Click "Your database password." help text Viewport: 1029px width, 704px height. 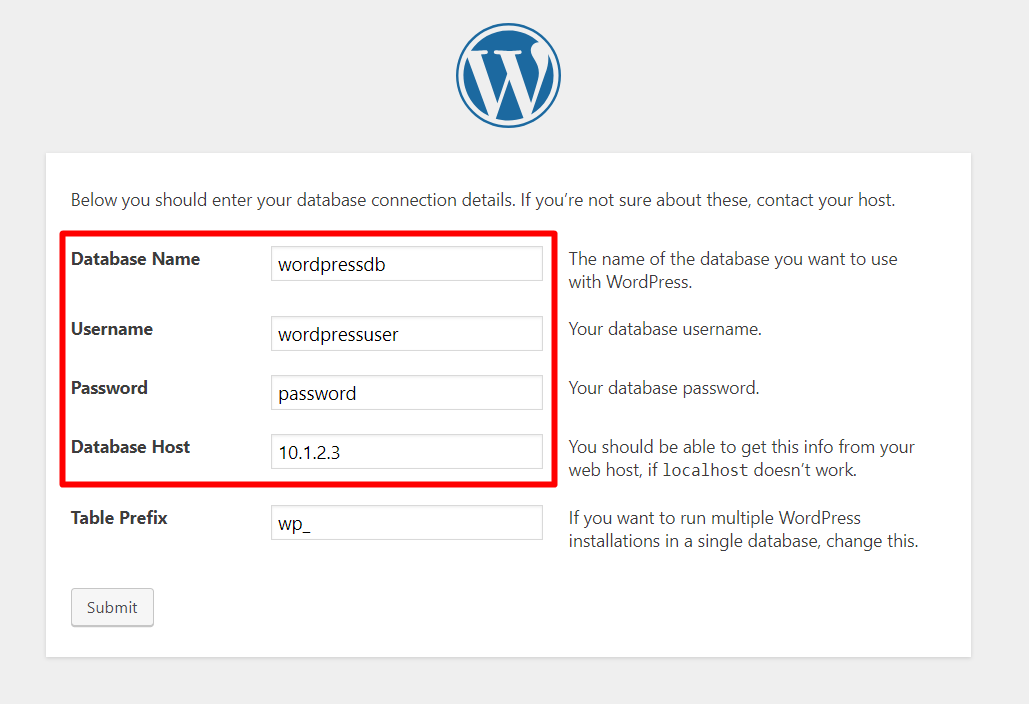tap(664, 388)
